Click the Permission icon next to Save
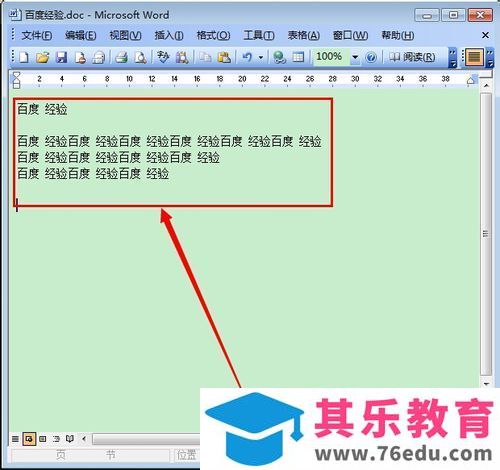Screen dimensions: 500x470 point(80,57)
